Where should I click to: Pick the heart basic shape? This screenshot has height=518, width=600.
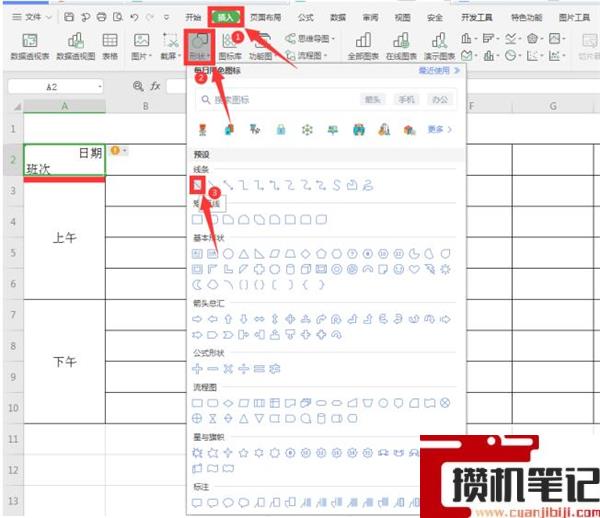pyautogui.click(x=414, y=269)
